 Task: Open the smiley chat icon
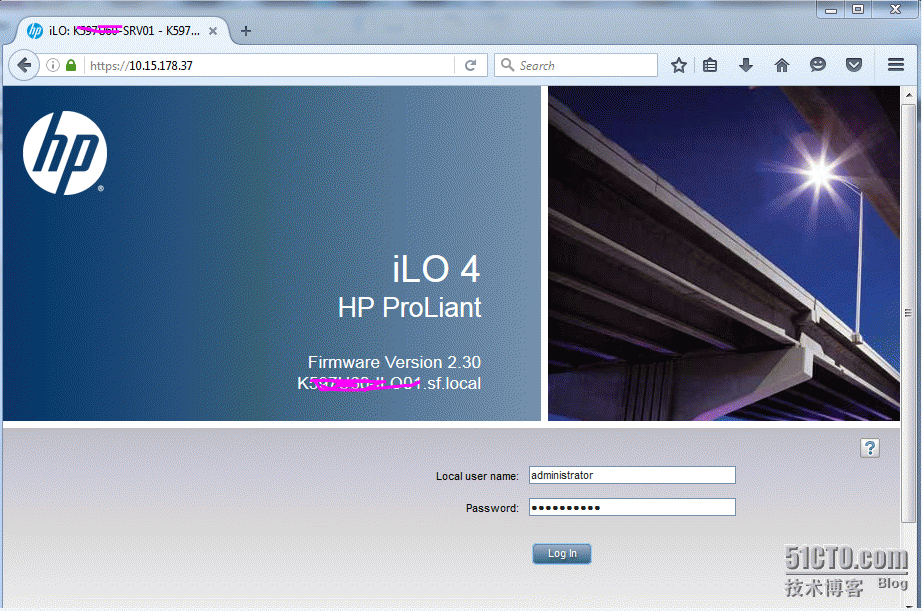click(817, 65)
